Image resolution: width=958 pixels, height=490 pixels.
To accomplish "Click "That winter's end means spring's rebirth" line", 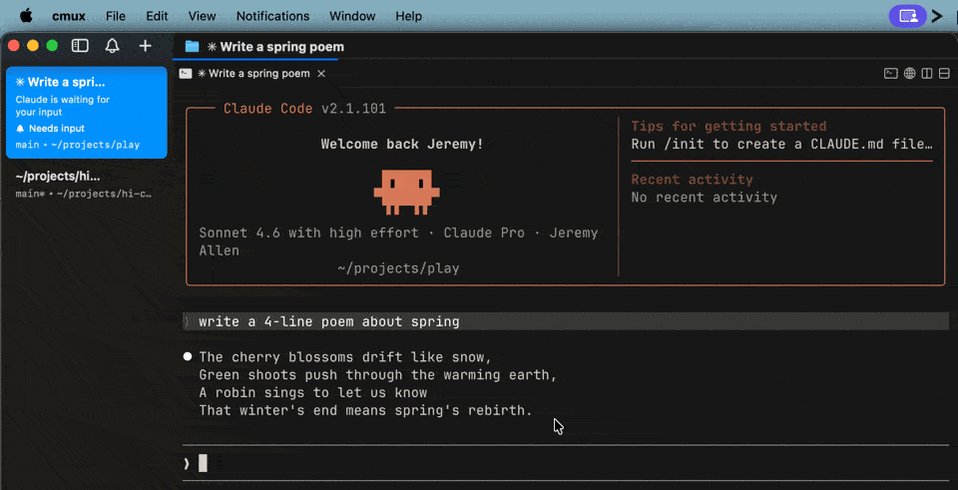I will click(366, 410).
